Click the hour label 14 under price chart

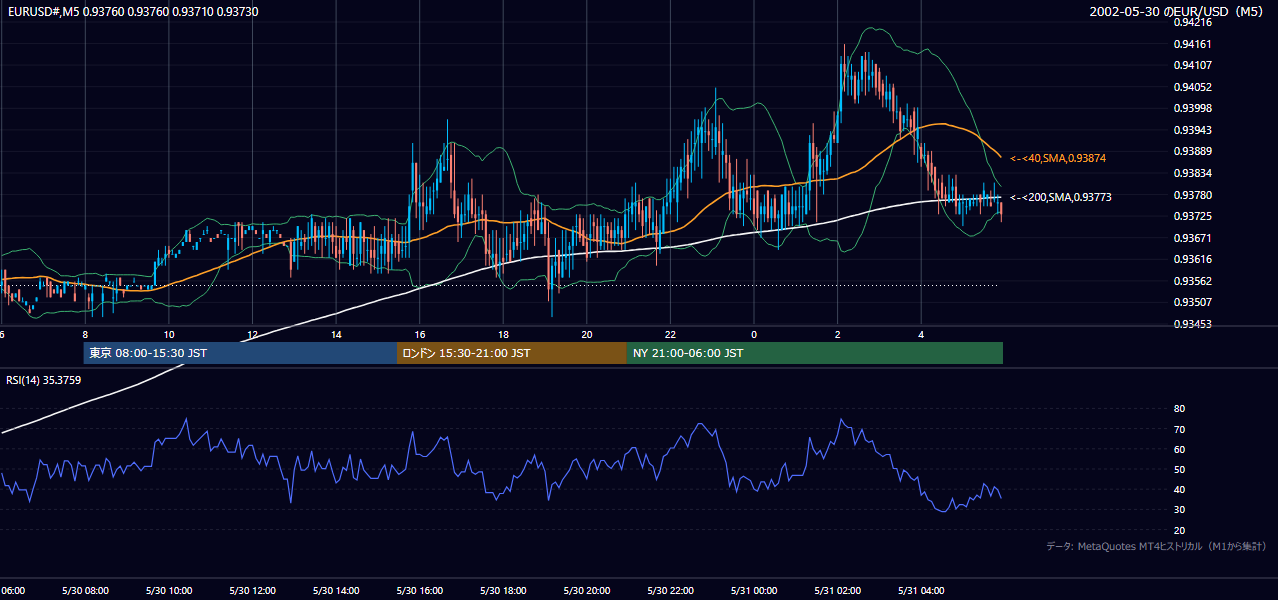(336, 335)
